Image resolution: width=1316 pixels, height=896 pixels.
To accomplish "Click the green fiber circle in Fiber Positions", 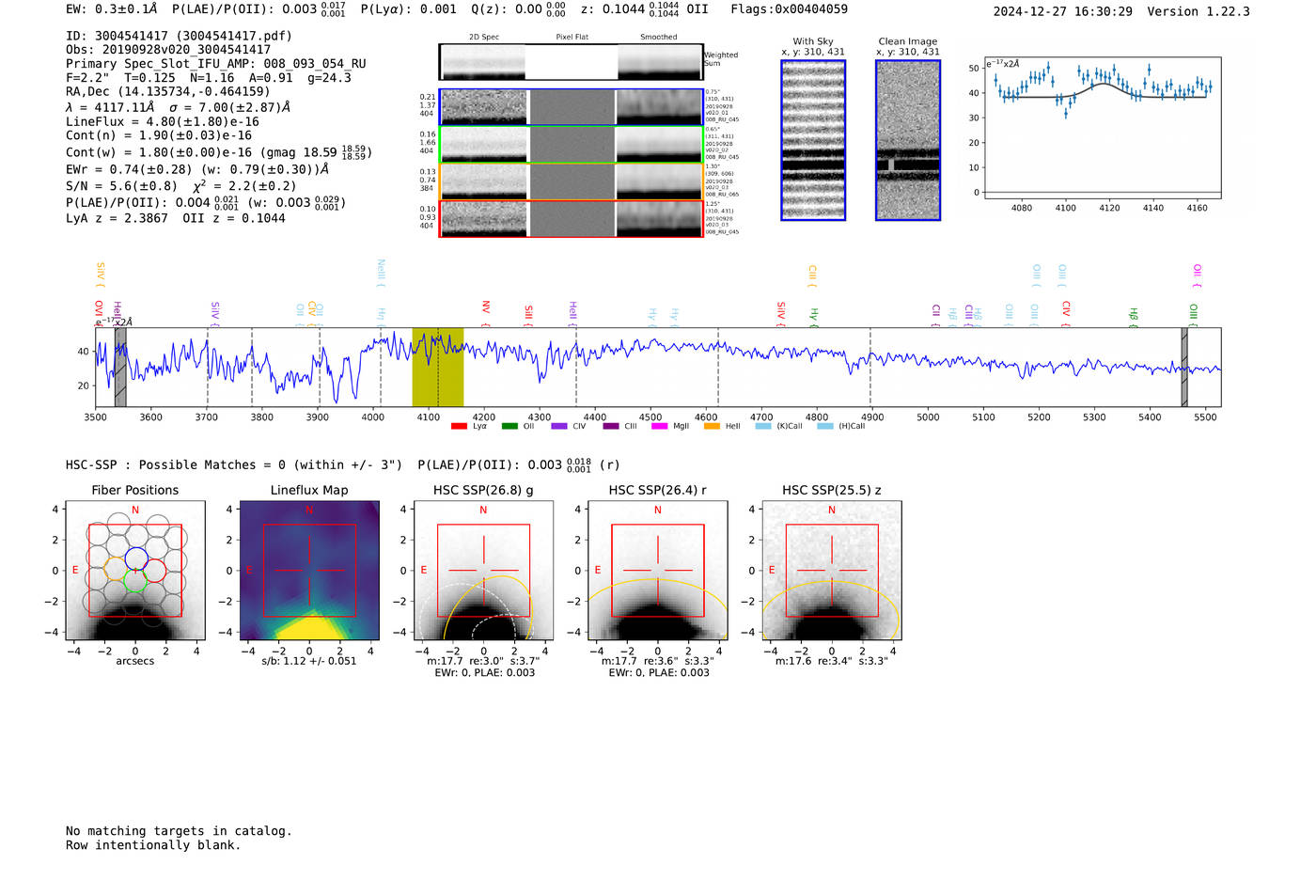I will (135, 581).
